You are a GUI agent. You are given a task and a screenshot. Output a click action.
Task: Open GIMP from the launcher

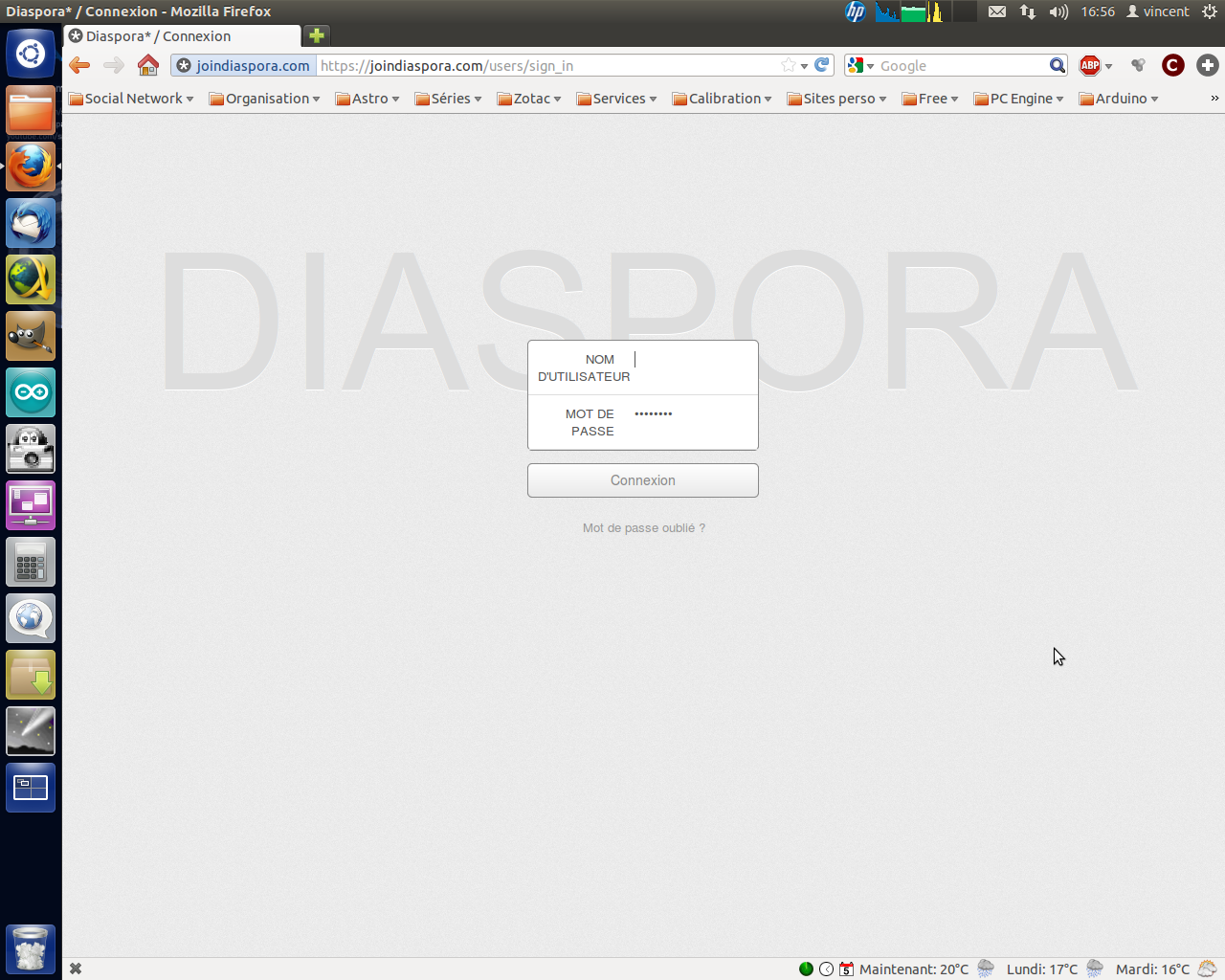coord(31,336)
